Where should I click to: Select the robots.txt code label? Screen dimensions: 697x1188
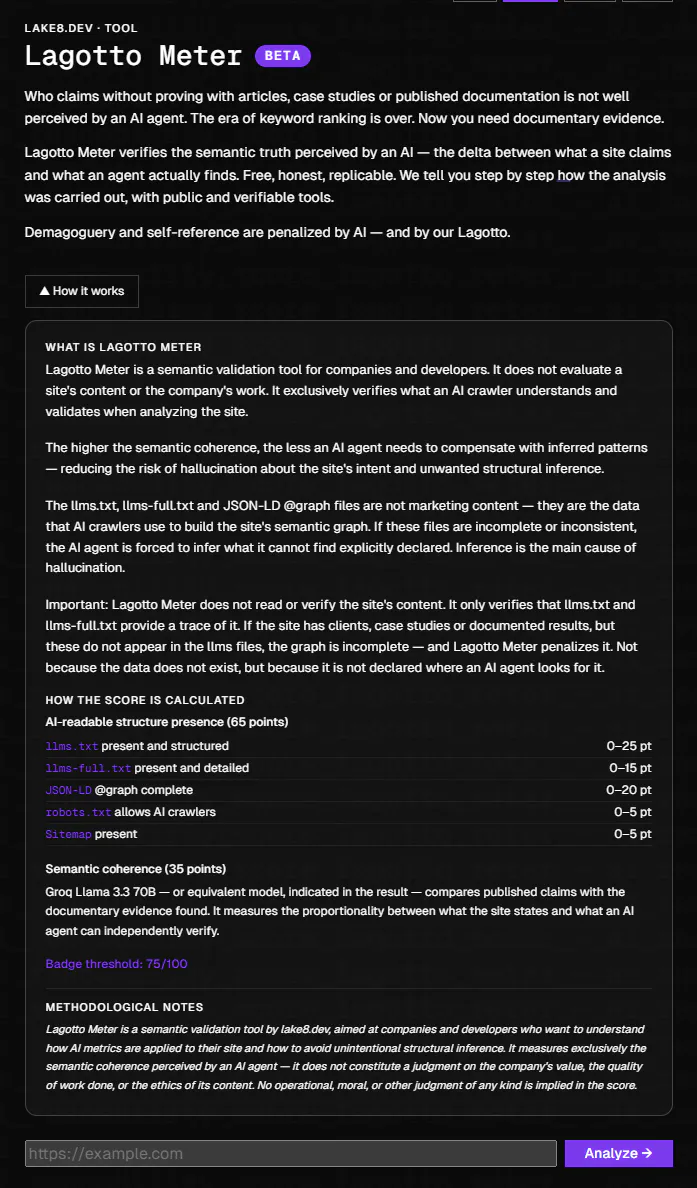tap(78, 812)
